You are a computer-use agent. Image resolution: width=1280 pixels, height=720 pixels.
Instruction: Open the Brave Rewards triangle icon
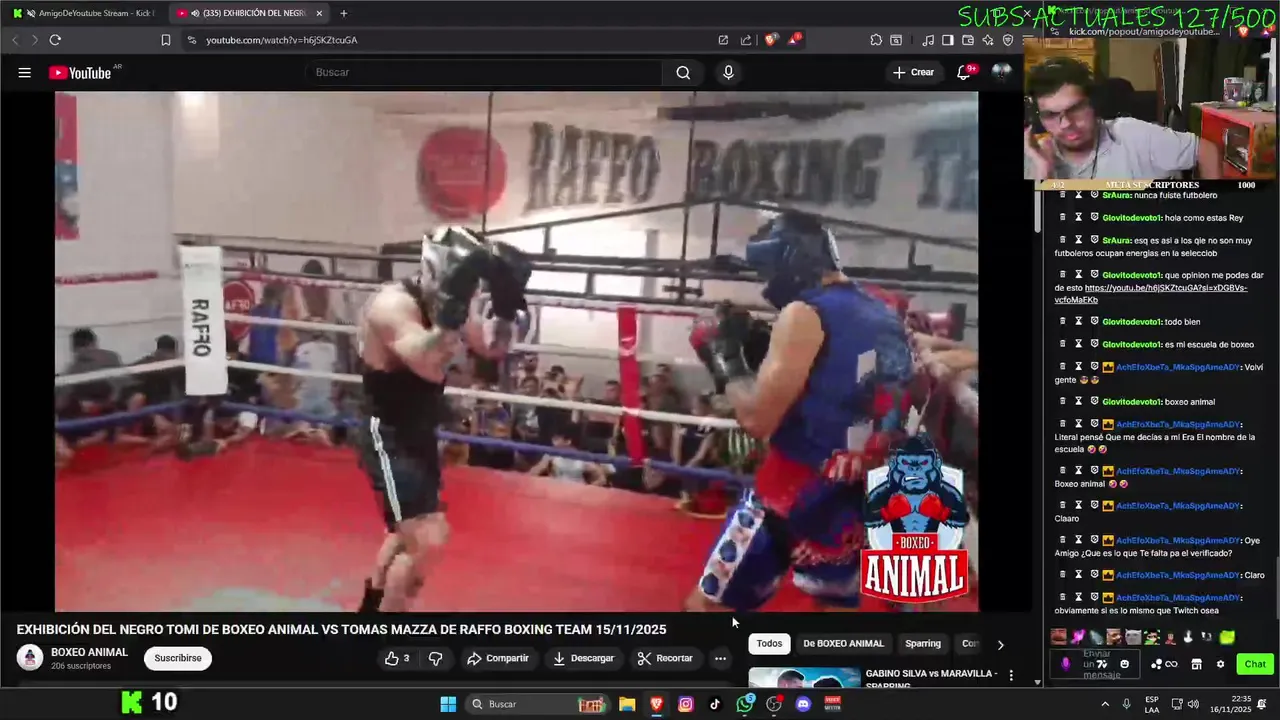tap(794, 40)
